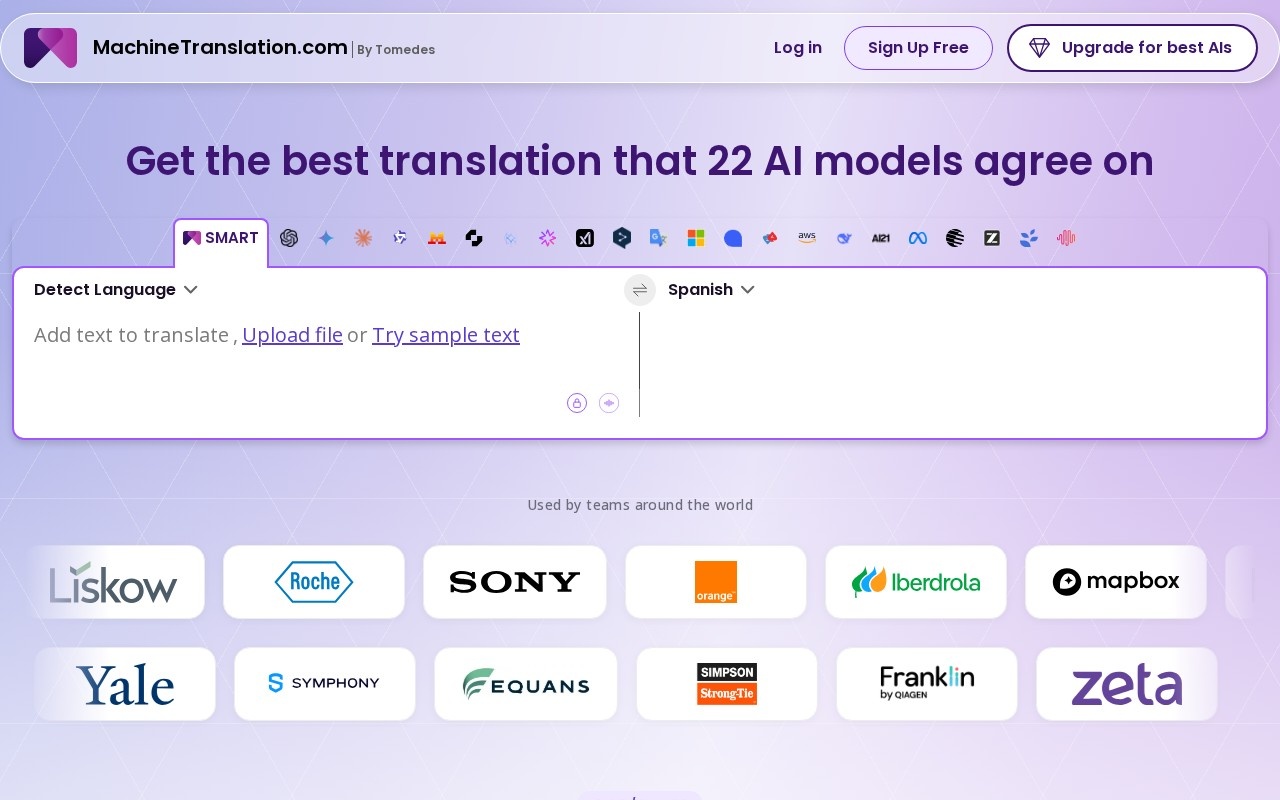The width and height of the screenshot is (1280, 800).
Task: Select the ChatGPT (OpenAI) engine icon
Action: 289,238
